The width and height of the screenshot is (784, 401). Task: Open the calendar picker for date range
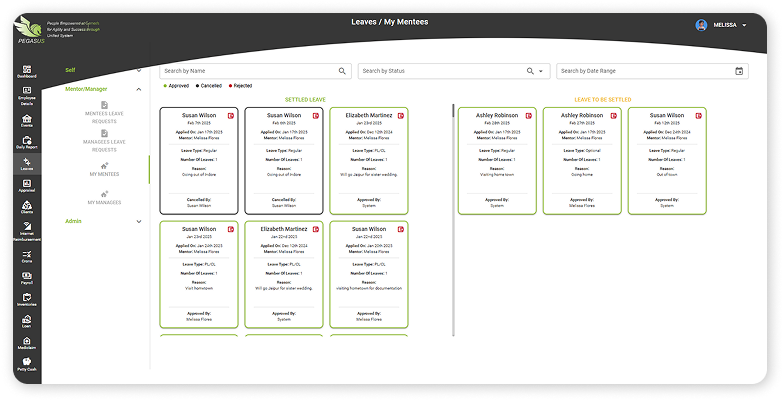pos(739,71)
